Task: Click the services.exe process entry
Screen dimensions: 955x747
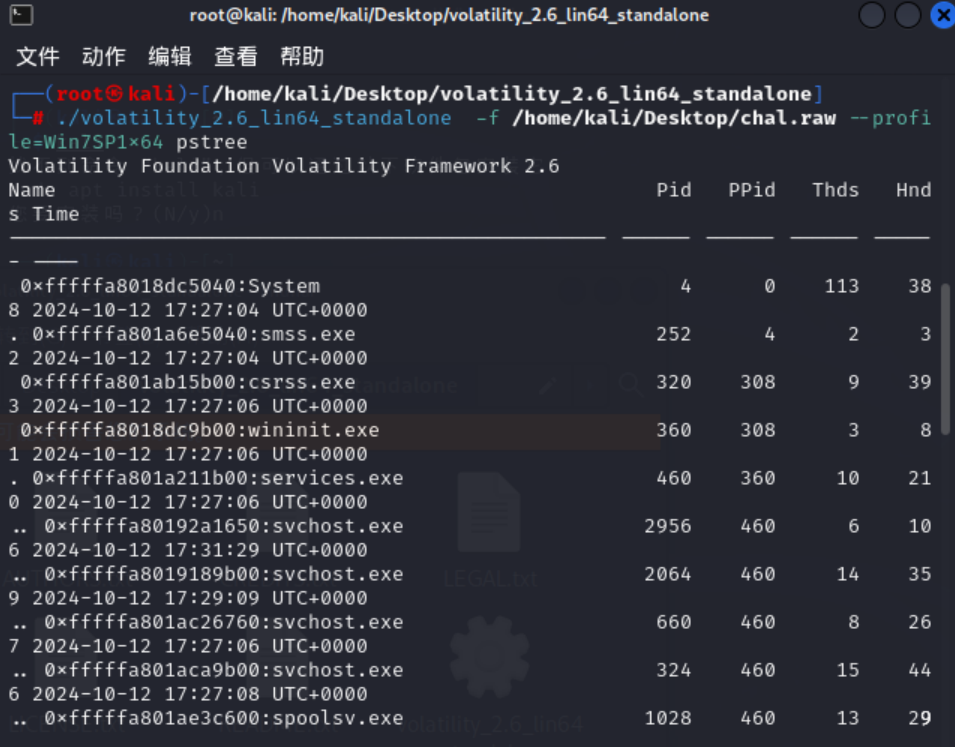Action: (217, 478)
